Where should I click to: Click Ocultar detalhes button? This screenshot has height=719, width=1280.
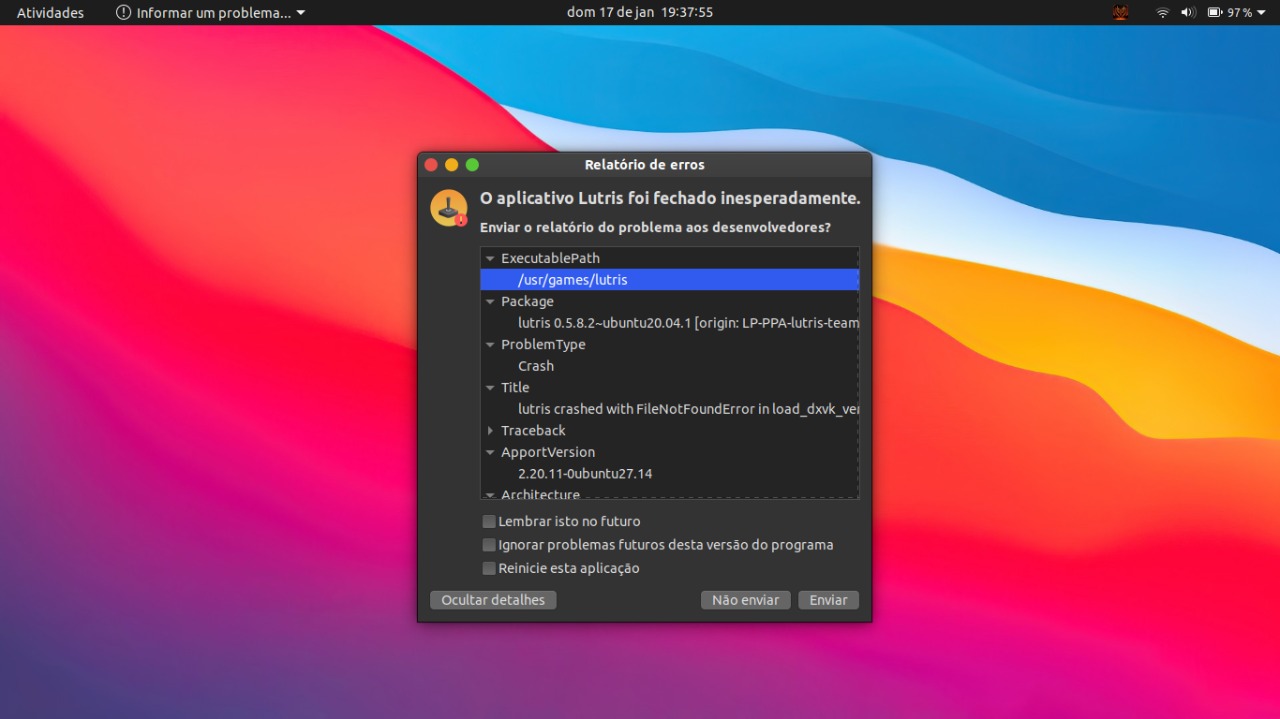tap(493, 600)
